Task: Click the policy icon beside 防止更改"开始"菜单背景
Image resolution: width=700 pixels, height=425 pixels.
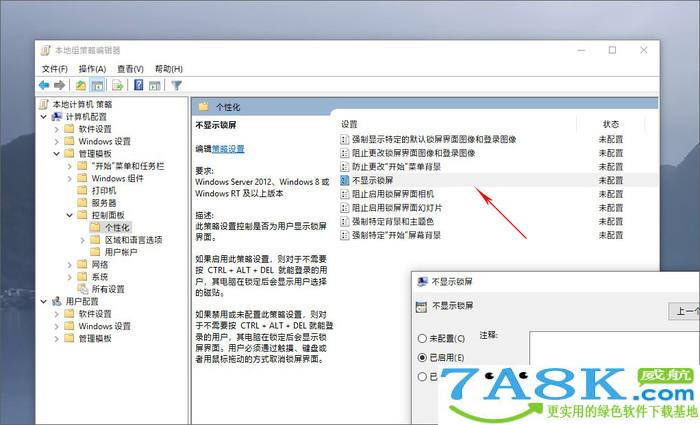Action: tap(345, 167)
